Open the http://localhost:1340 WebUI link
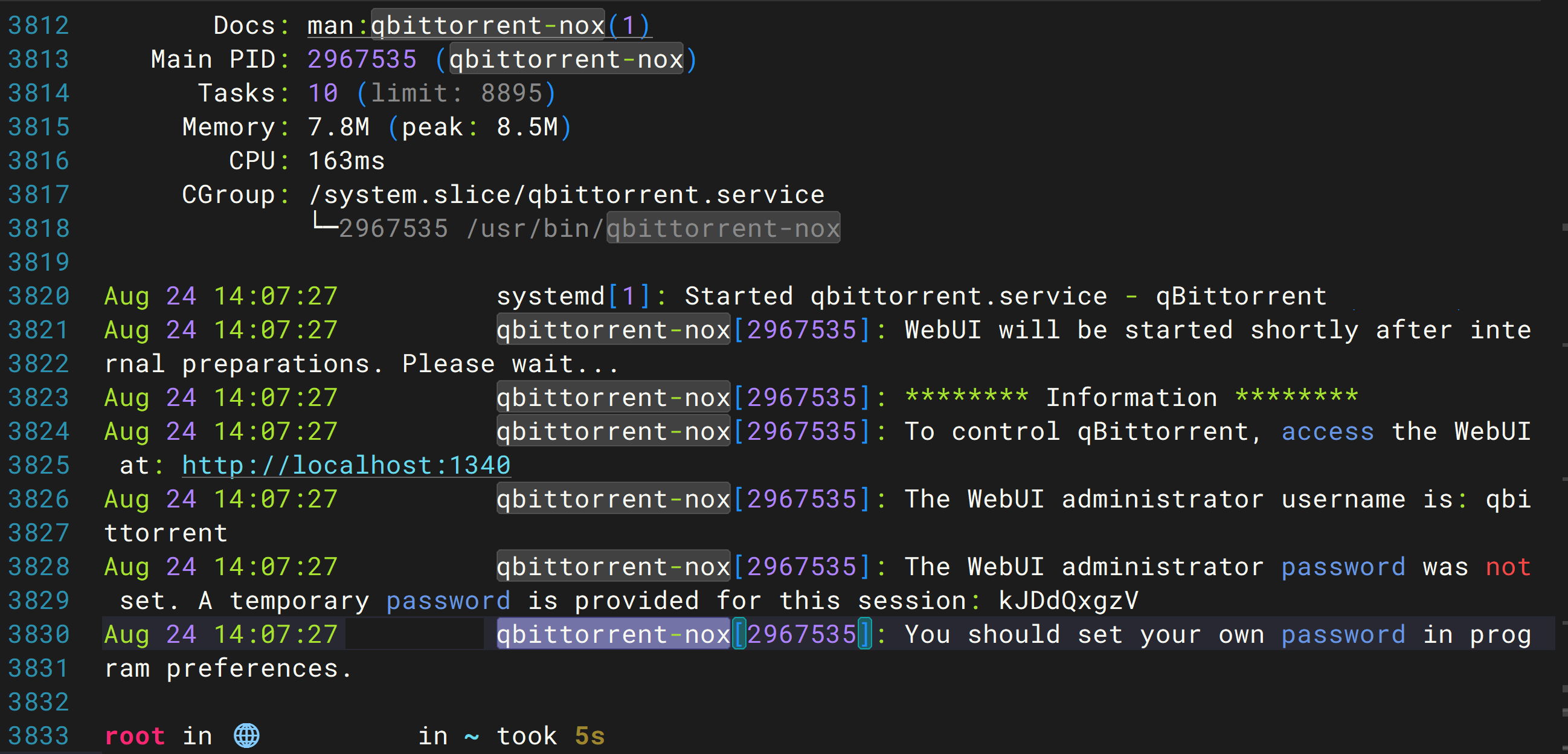 click(x=345, y=465)
